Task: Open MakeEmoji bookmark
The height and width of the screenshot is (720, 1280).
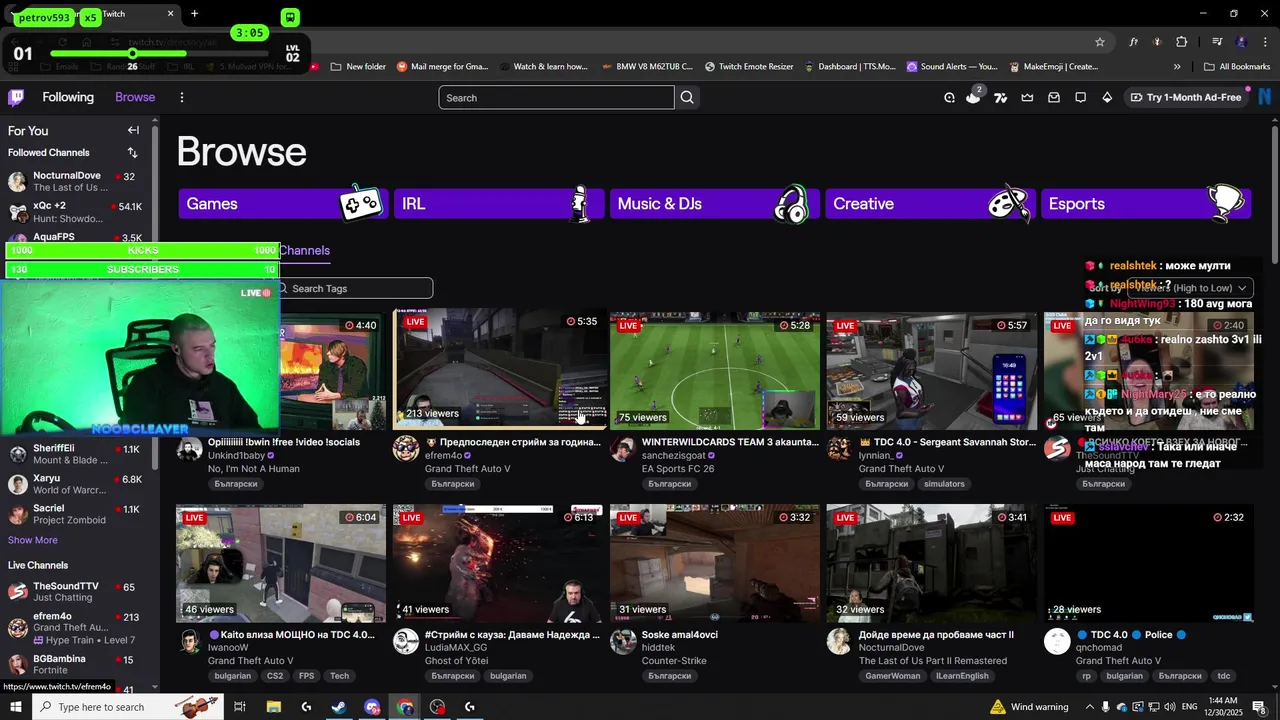Action: pyautogui.click(x=1054, y=67)
